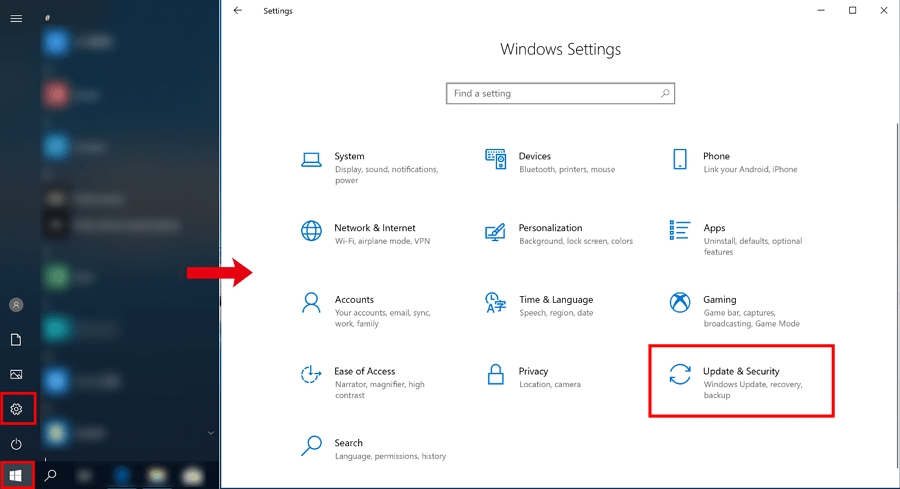The image size is (900, 489).
Task: Click 'Background, lock screen, colors' description
Action: 576,241
